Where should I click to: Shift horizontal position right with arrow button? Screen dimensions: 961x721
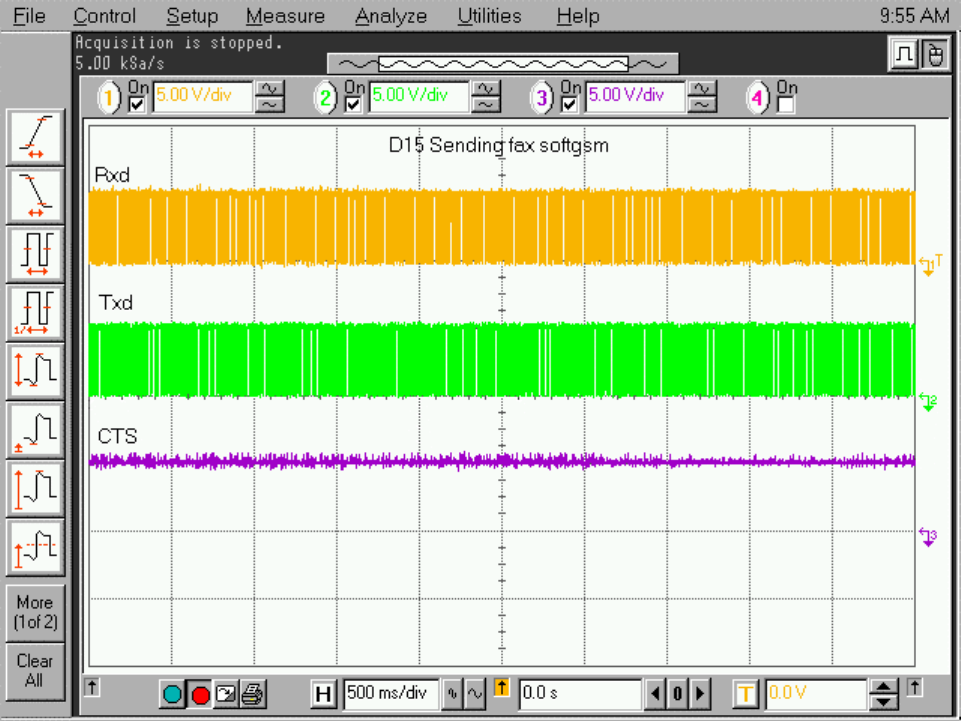[x=700, y=694]
